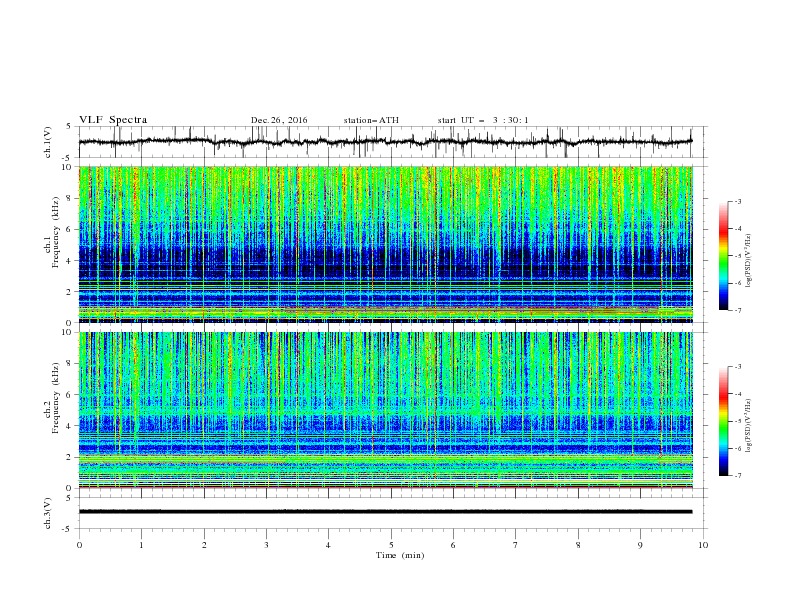Click the "-7" label on the ch.2 colorbar
The width and height of the screenshot is (792, 612).
(738, 476)
